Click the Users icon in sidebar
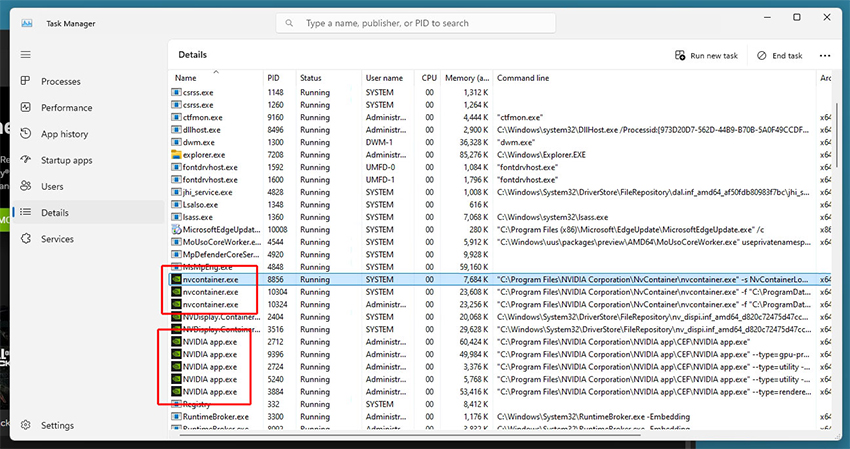The image size is (850, 449). tap(25, 186)
